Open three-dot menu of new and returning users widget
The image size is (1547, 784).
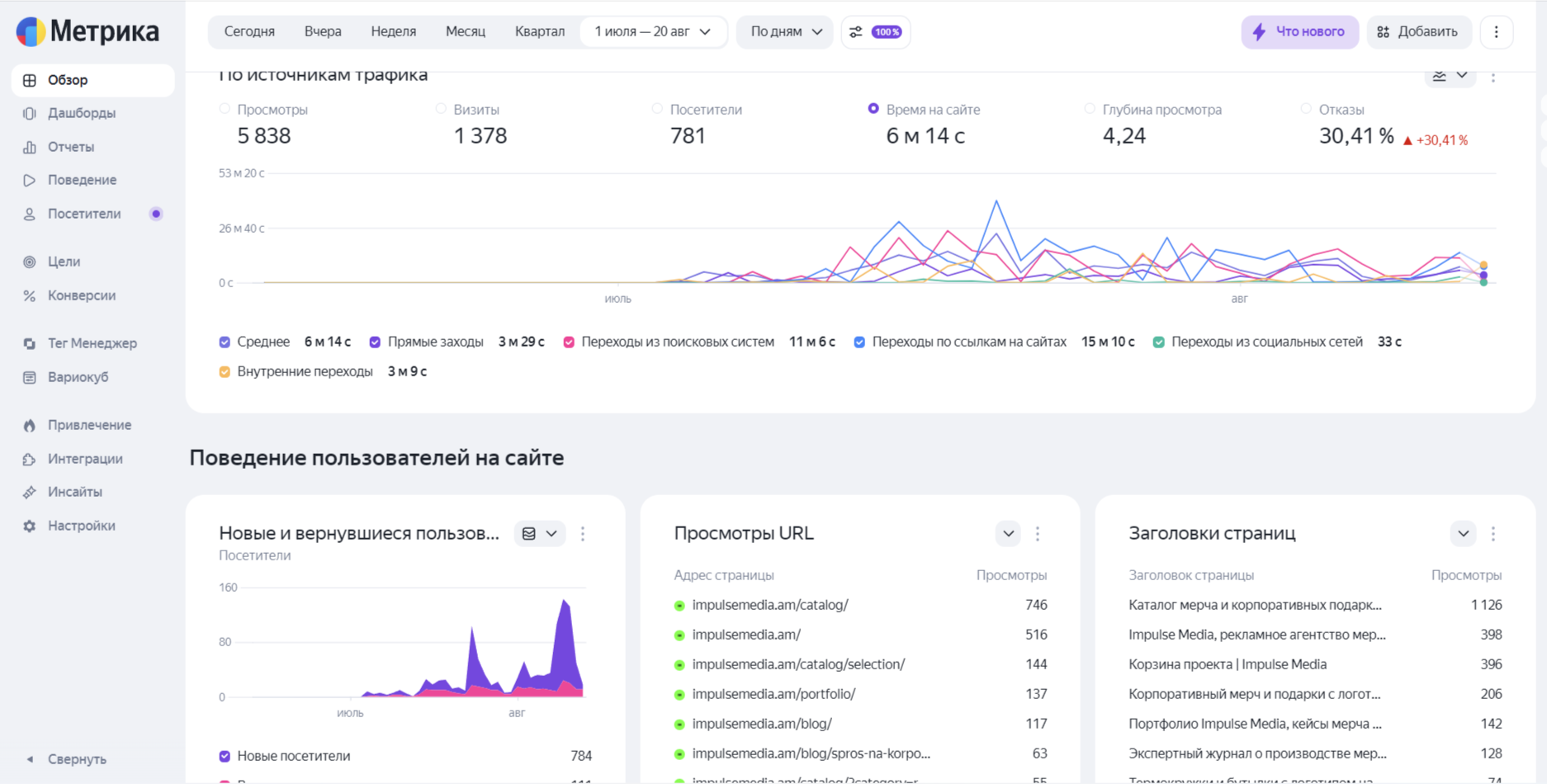[583, 534]
